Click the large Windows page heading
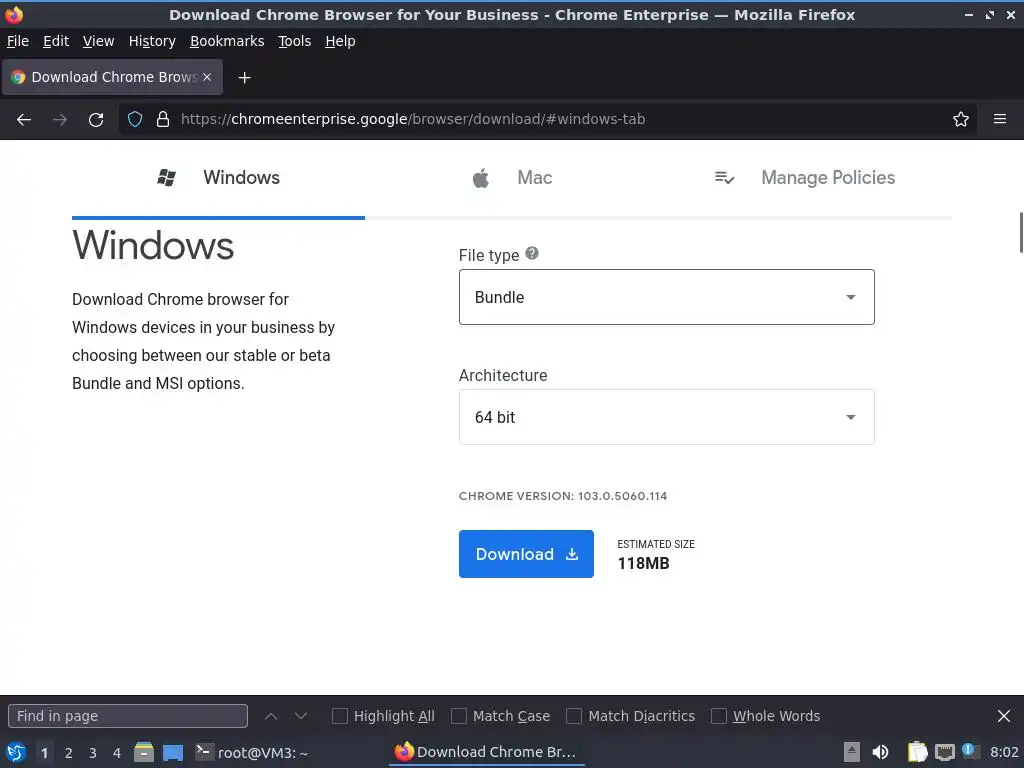 click(153, 246)
